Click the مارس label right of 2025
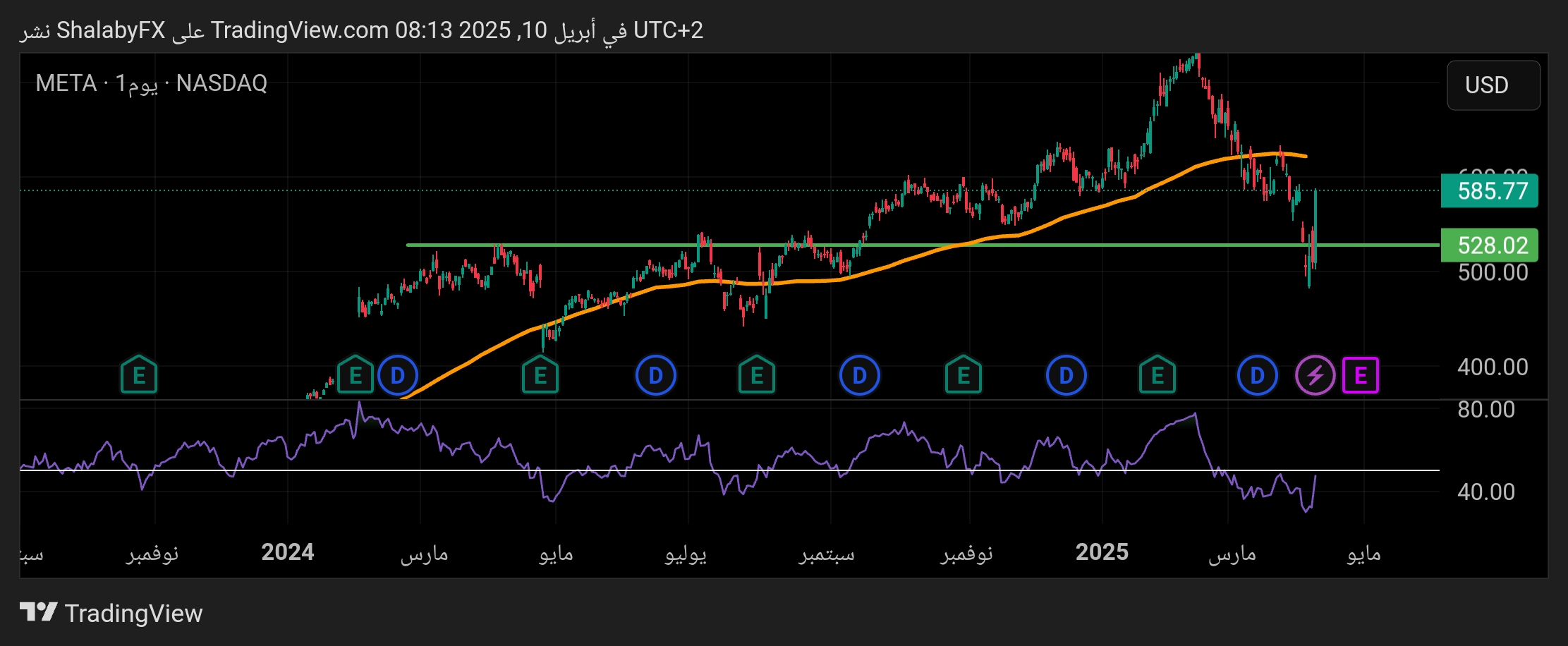1568x646 pixels. click(x=1232, y=554)
